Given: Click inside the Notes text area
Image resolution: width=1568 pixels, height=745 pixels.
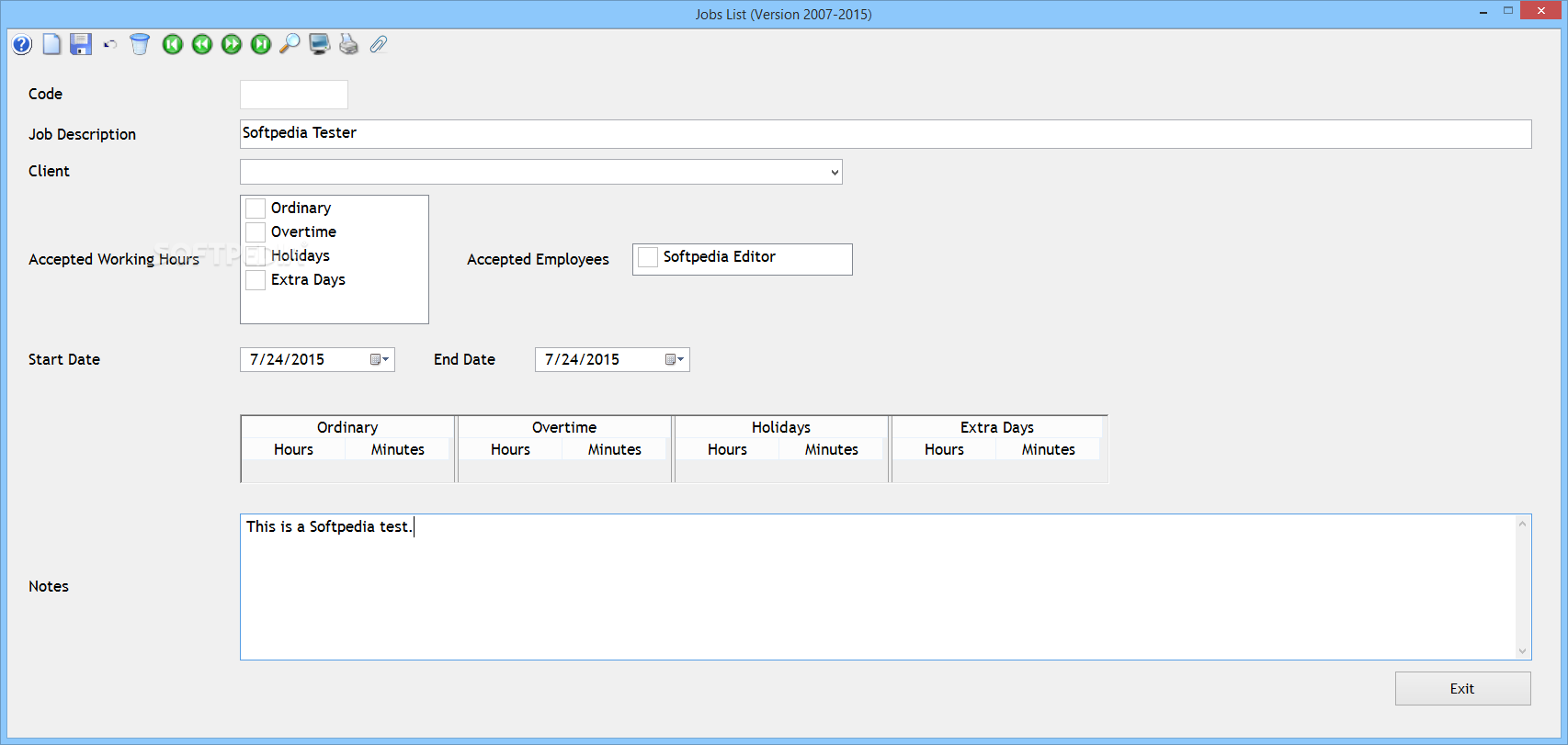Looking at the screenshot, I should pyautogui.click(x=878, y=587).
